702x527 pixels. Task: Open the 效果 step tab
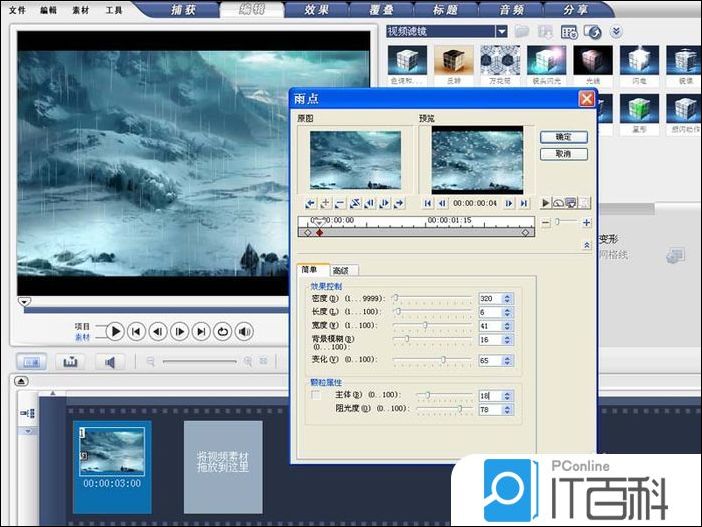pyautogui.click(x=319, y=9)
